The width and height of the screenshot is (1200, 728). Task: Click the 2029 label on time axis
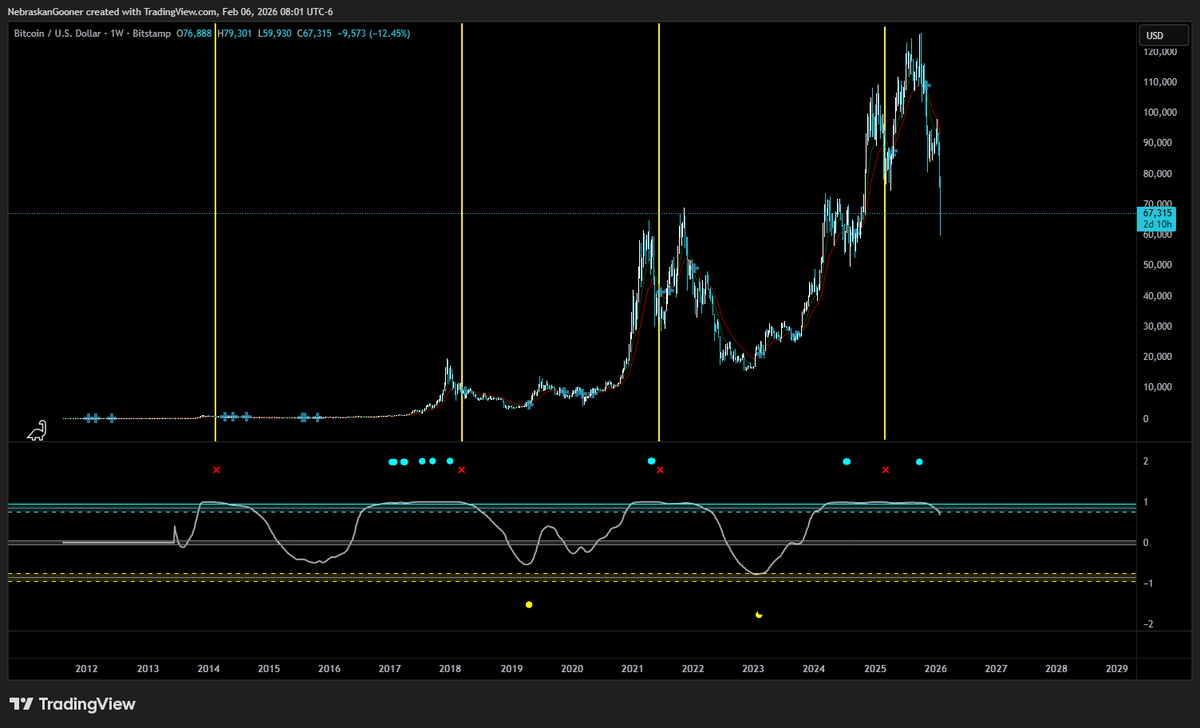pyautogui.click(x=1117, y=669)
